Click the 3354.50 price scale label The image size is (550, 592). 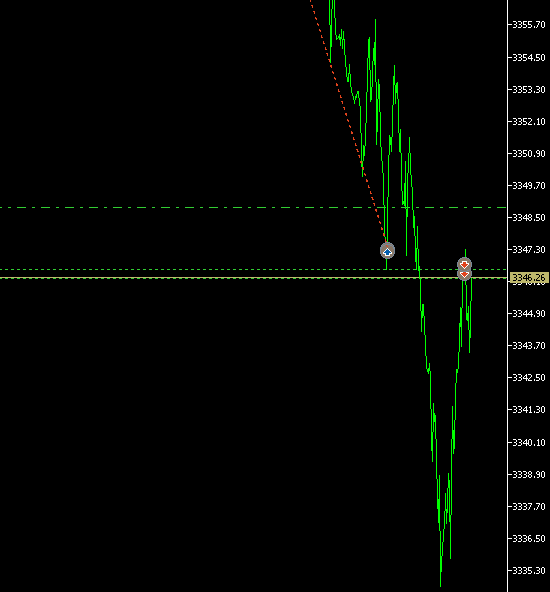(528, 58)
